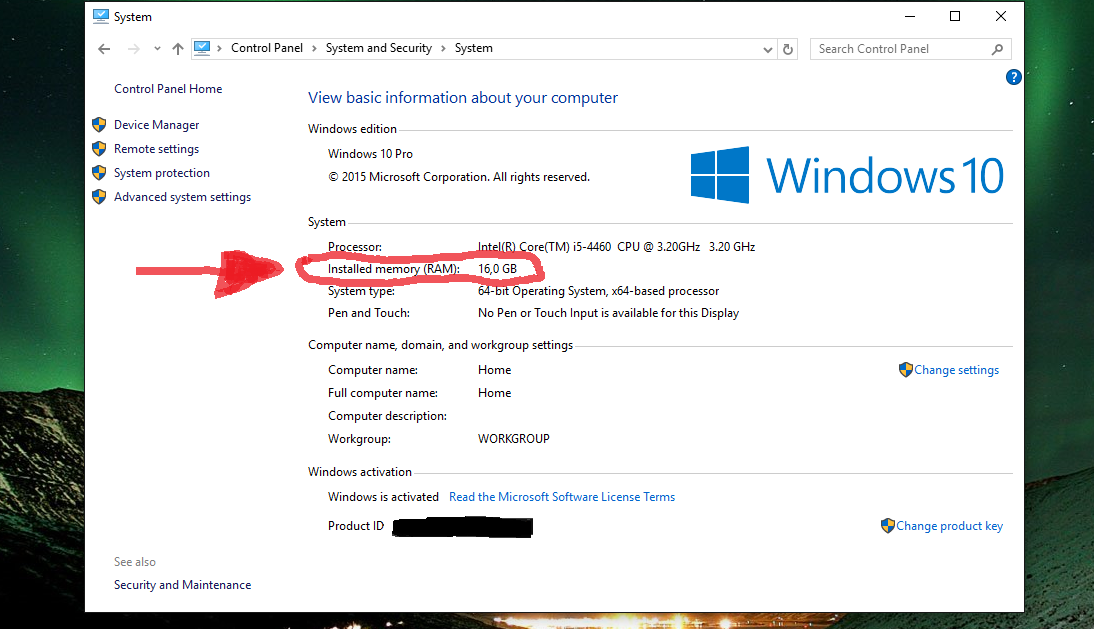The width and height of the screenshot is (1094, 629).
Task: Open Advanced system settings
Action: (x=182, y=197)
